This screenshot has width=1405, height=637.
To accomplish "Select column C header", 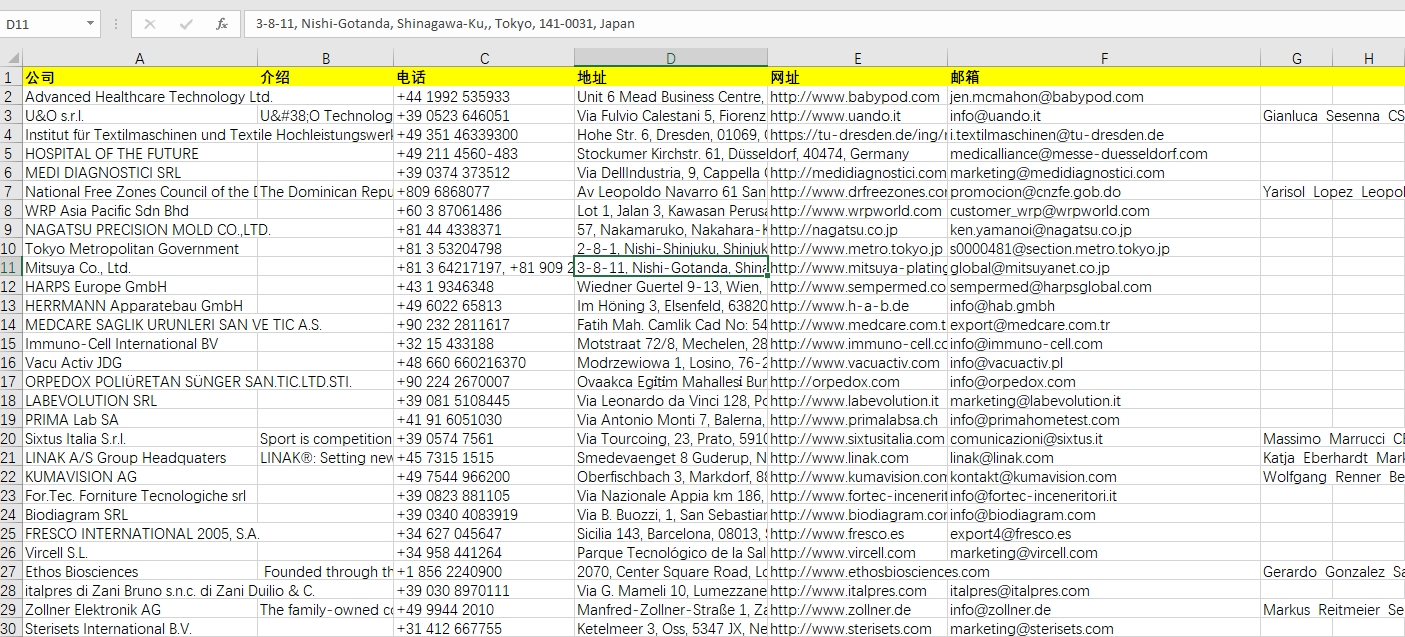I will 484,58.
